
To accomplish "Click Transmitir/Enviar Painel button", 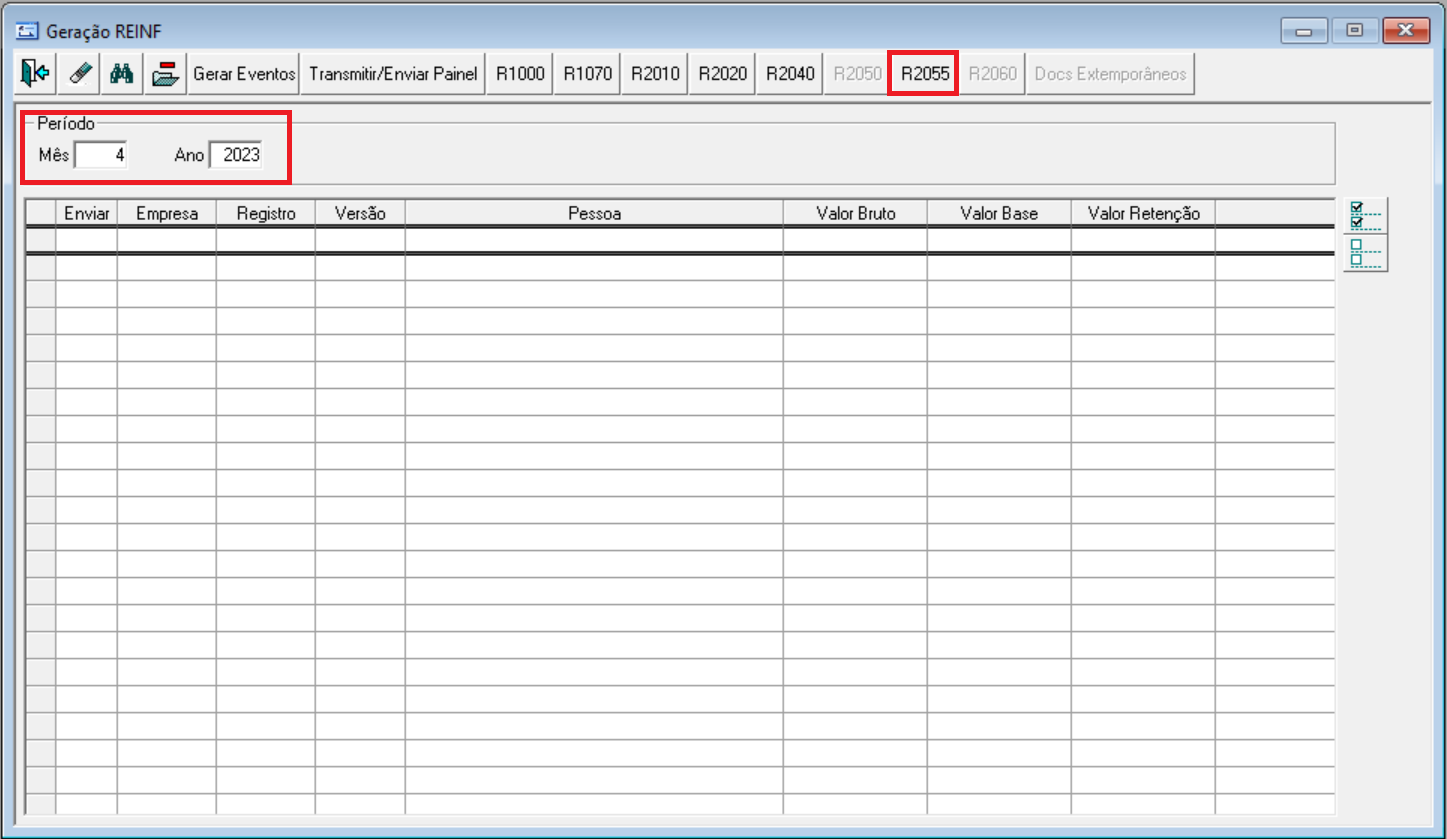I will pos(393,74).
